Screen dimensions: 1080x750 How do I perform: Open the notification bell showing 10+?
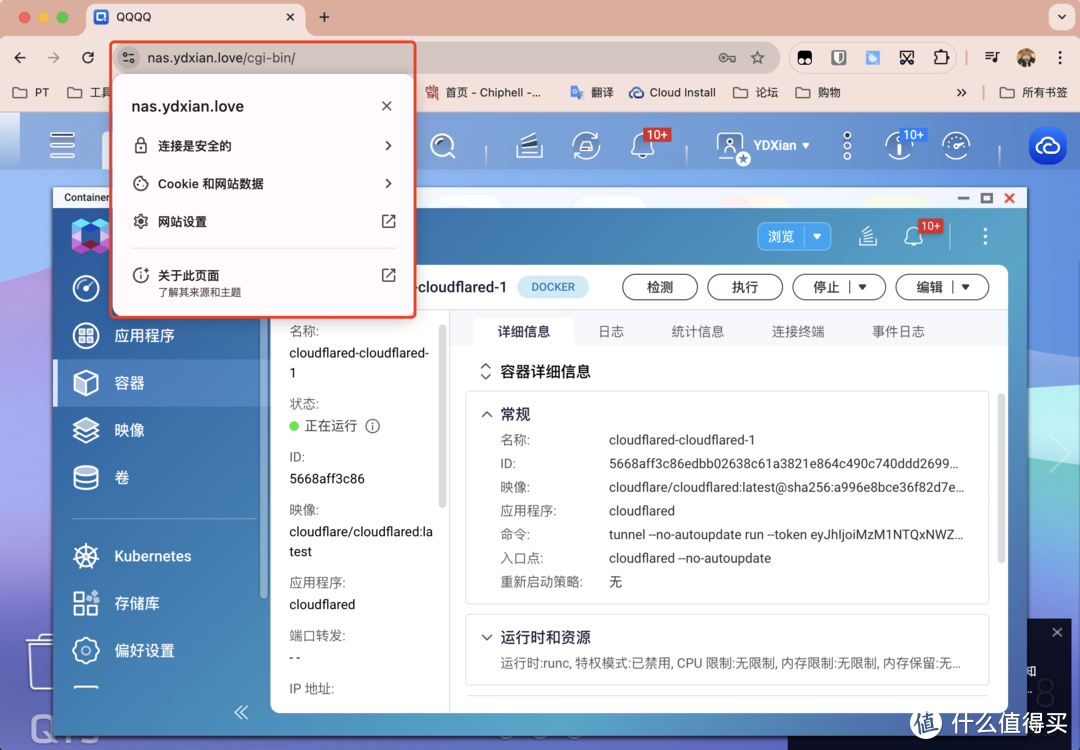click(645, 146)
